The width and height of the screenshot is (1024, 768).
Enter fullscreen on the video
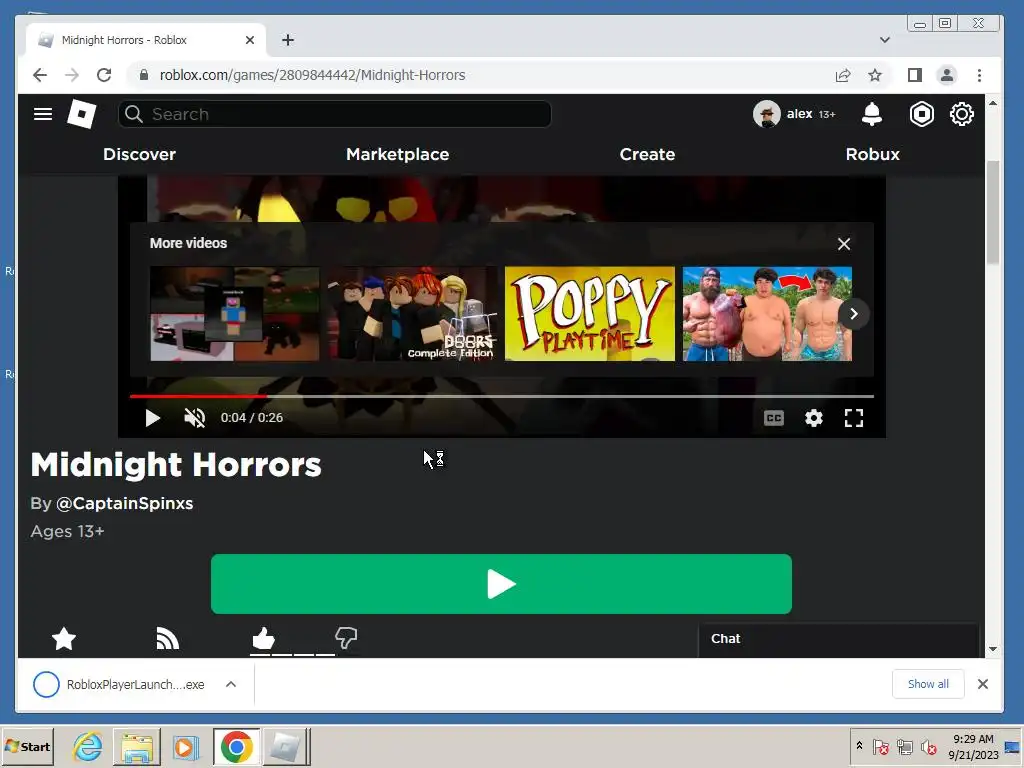854,418
